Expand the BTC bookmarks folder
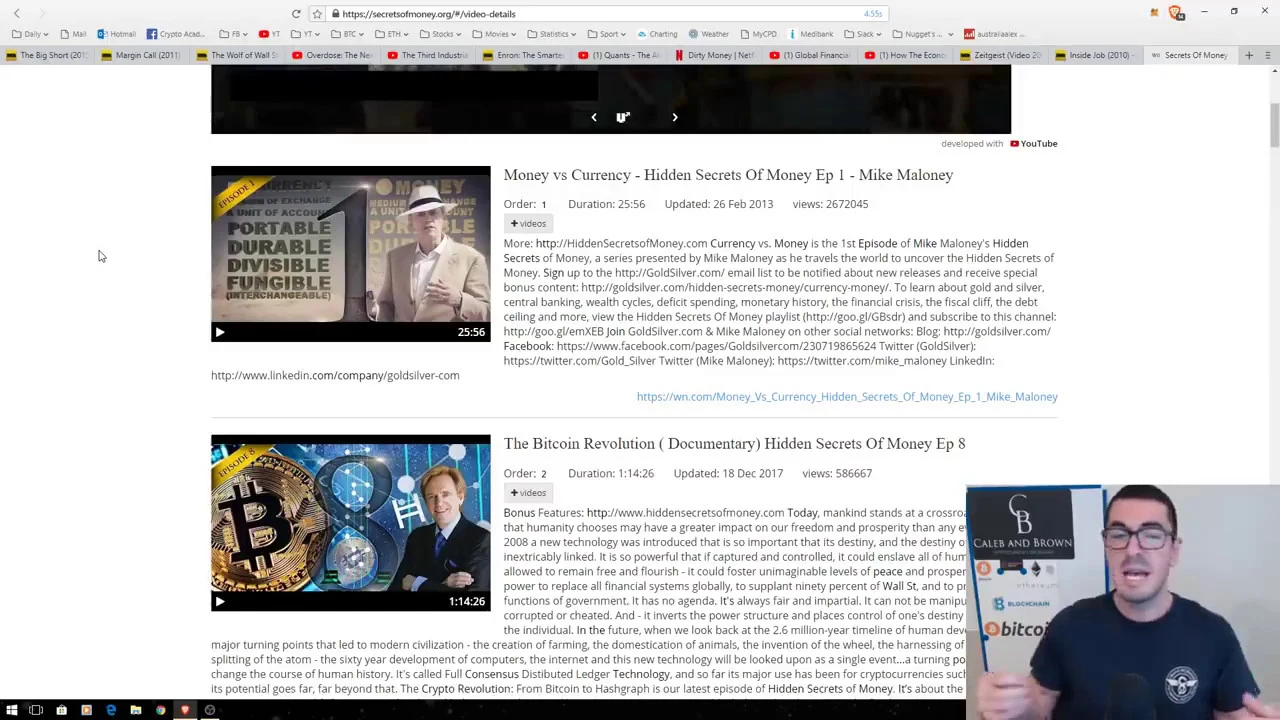This screenshot has height=720, width=1280. pos(347,34)
